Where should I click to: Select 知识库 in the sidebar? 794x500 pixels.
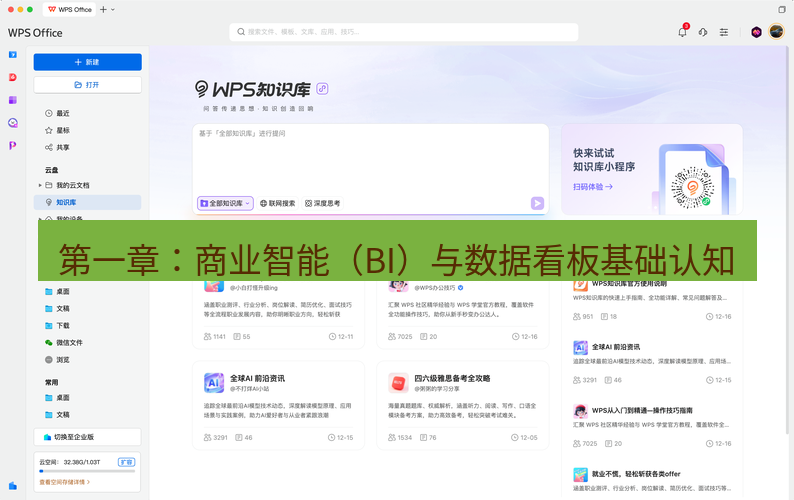87,202
